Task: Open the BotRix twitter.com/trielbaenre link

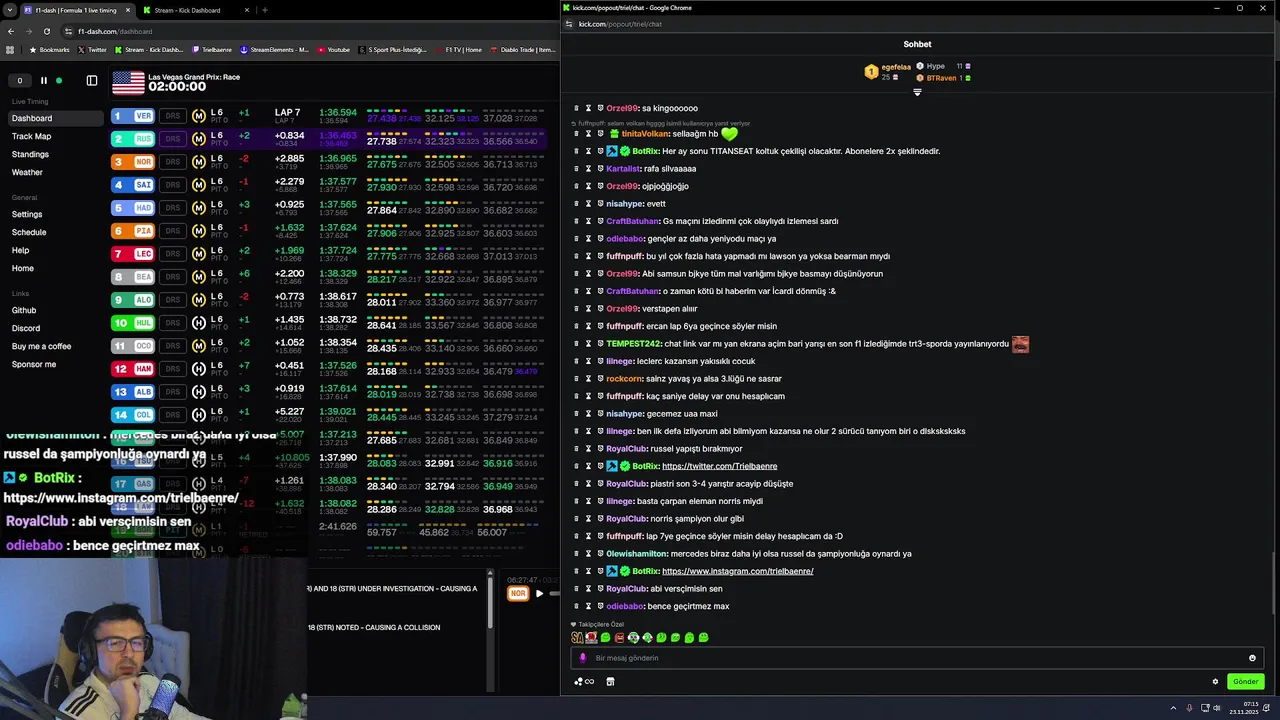Action: 719,466
